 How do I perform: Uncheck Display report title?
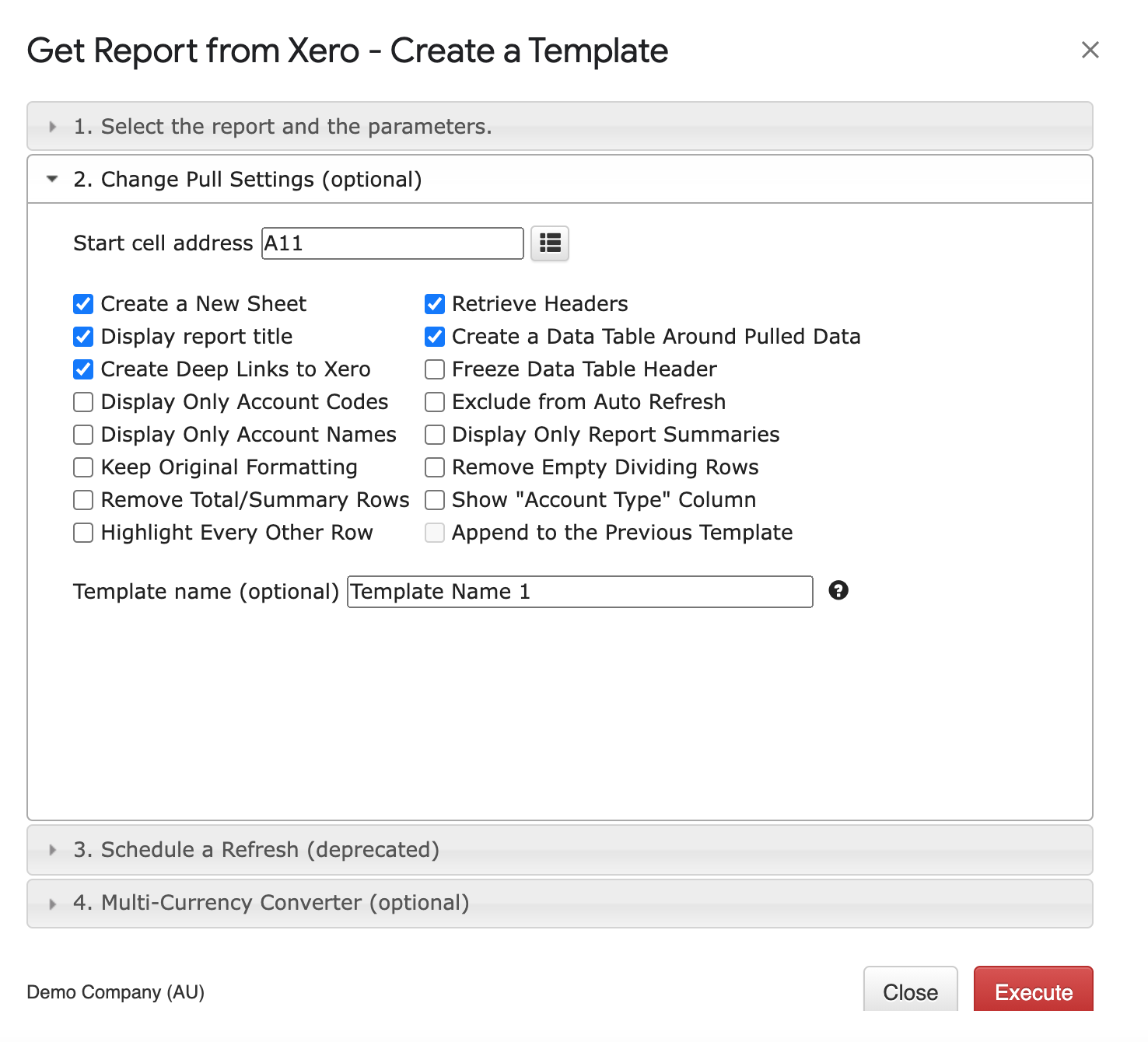pyautogui.click(x=83, y=337)
